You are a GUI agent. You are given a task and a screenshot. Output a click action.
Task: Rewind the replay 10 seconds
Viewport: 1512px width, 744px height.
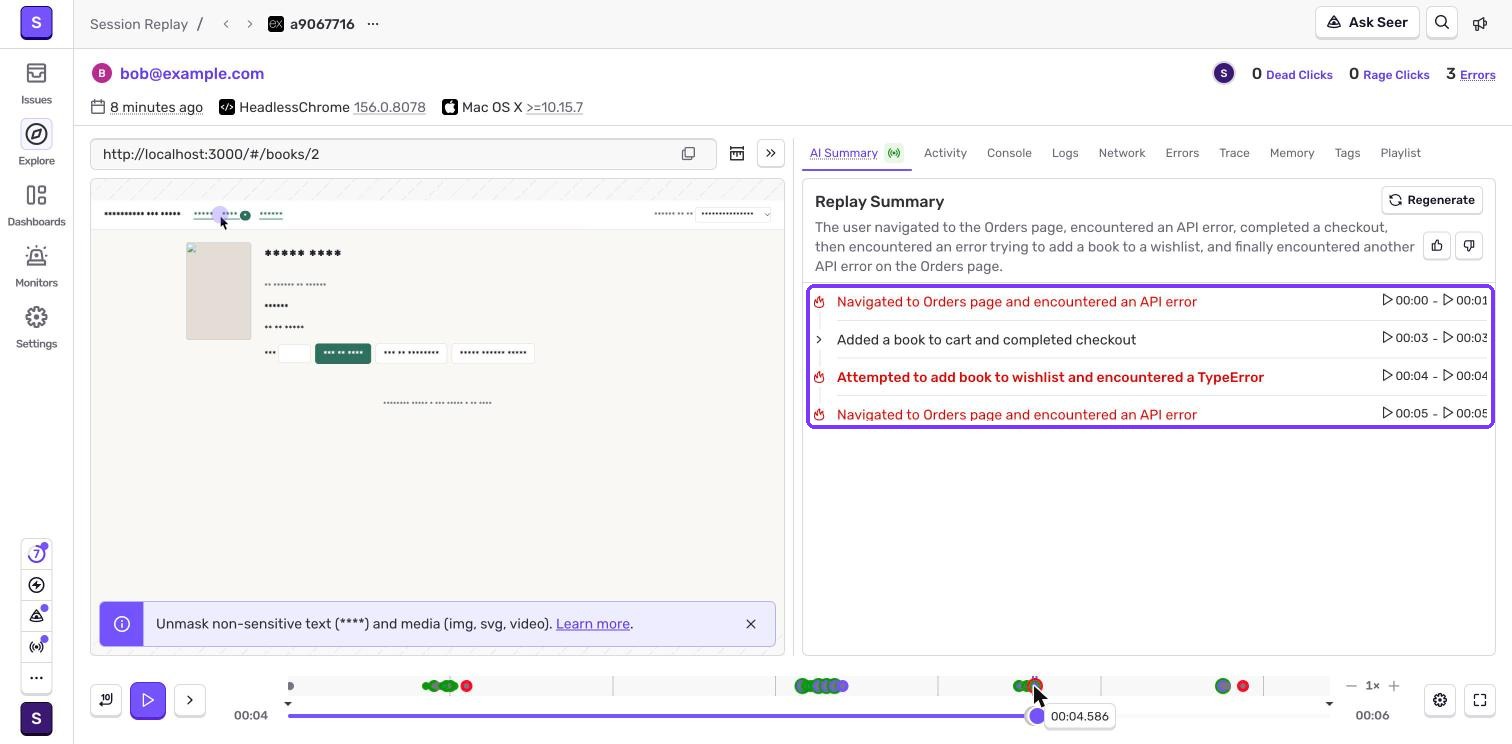click(x=106, y=700)
